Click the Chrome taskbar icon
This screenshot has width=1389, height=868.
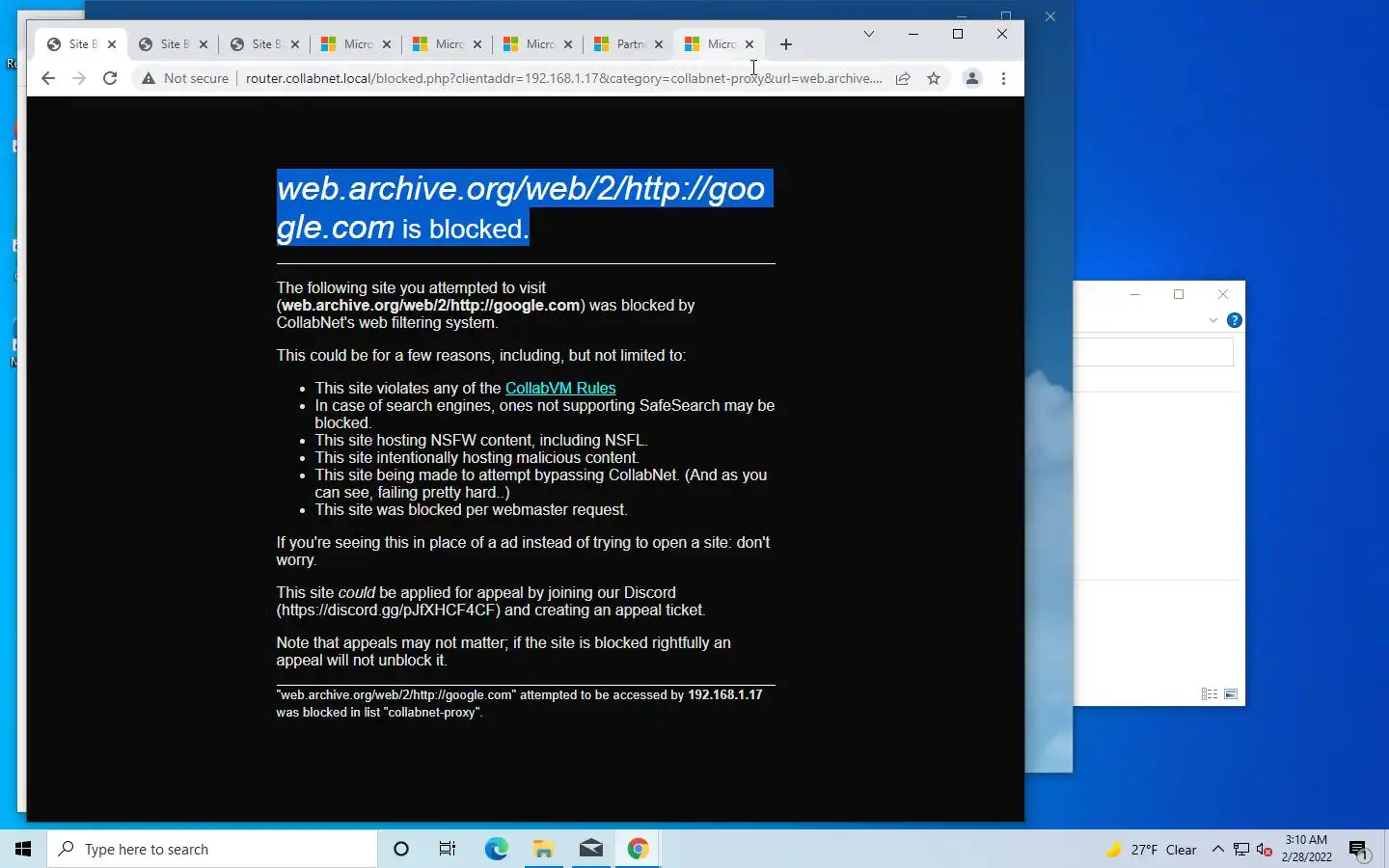coord(638,849)
